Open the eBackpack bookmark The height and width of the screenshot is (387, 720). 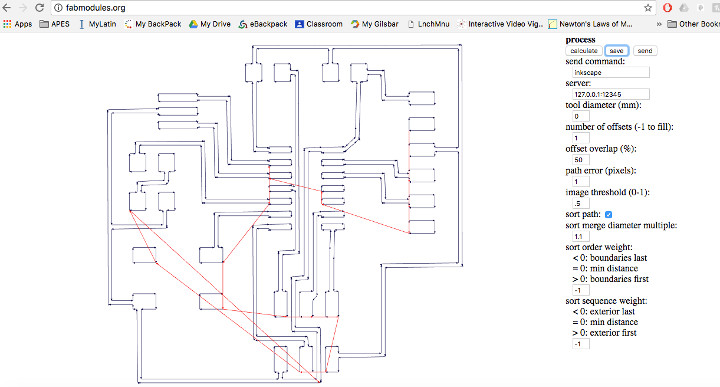pyautogui.click(x=263, y=24)
